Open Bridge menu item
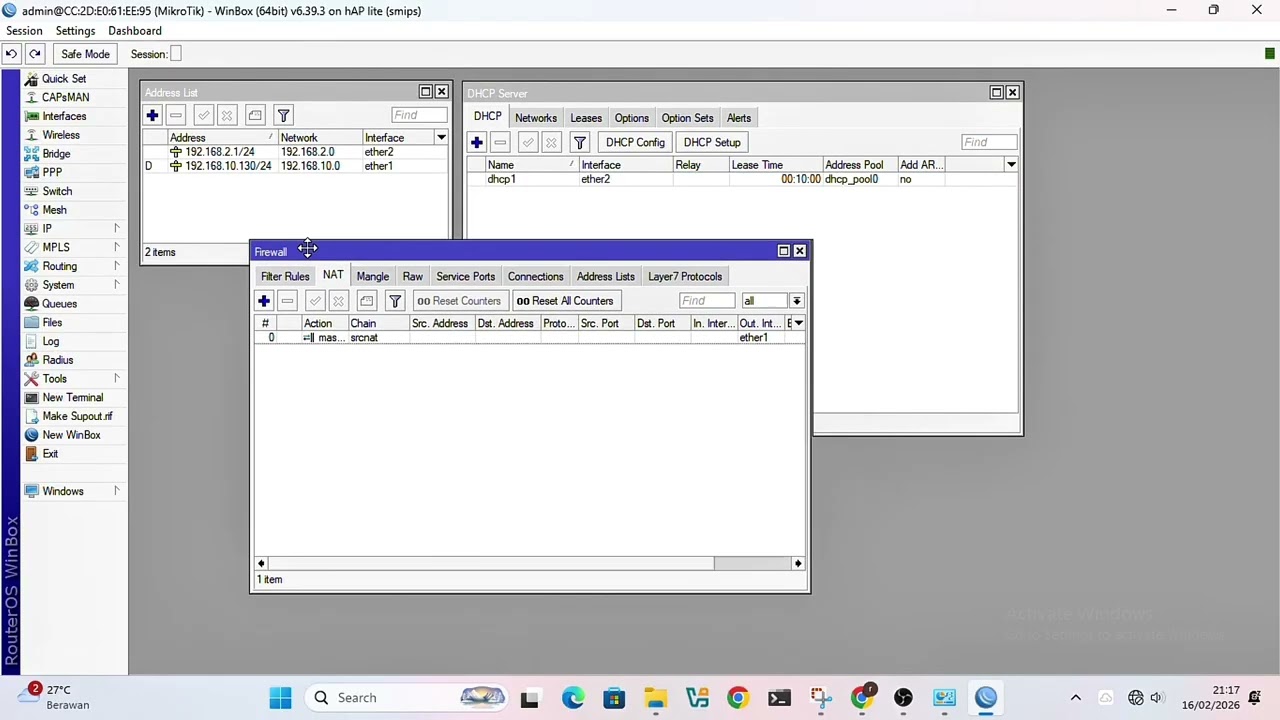This screenshot has height=720, width=1280. (x=56, y=154)
